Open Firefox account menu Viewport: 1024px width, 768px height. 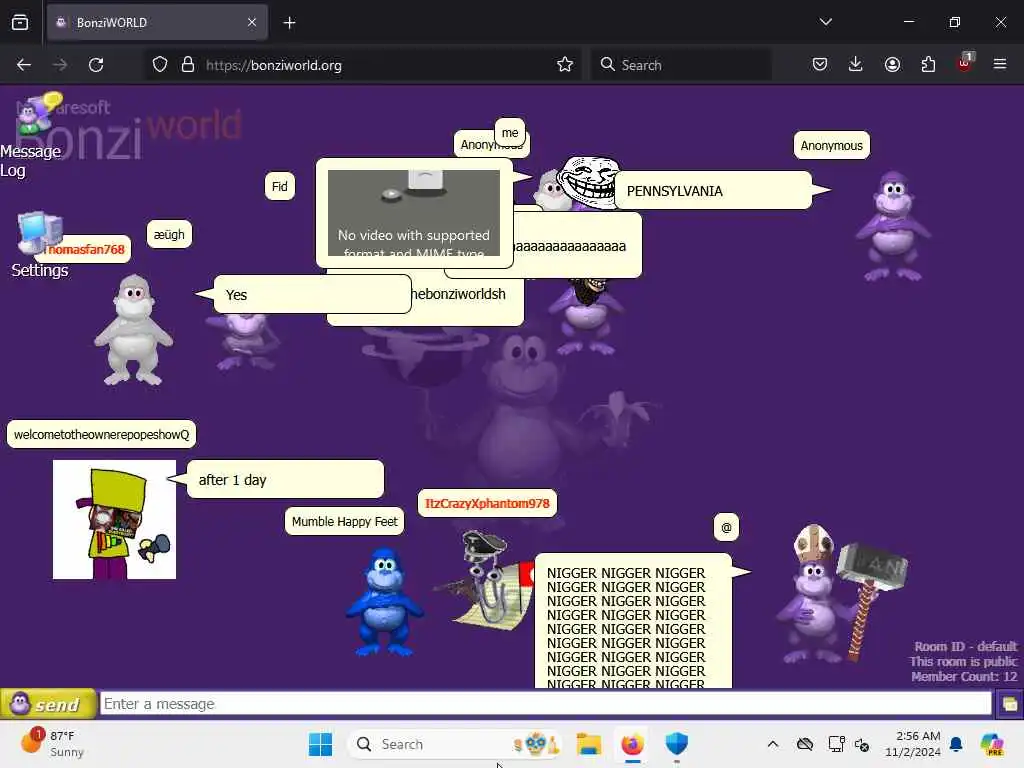pyautogui.click(x=892, y=65)
